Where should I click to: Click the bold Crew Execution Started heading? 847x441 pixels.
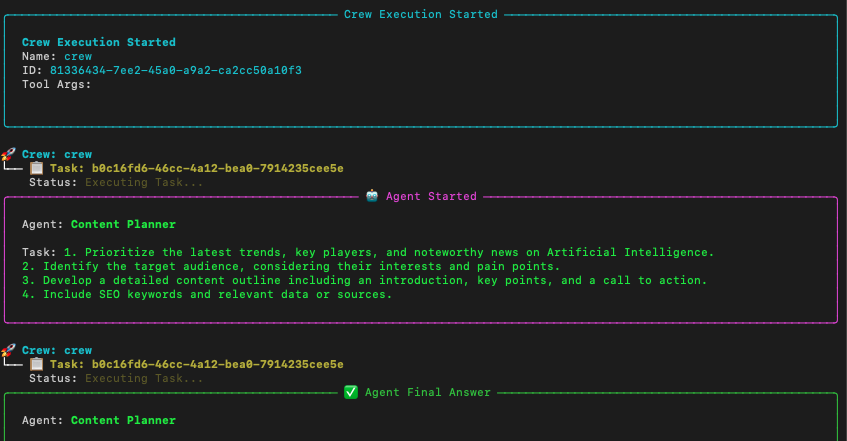click(98, 42)
